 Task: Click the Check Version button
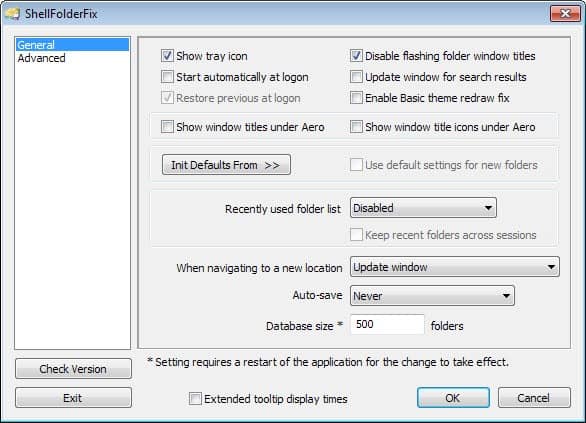(73, 369)
